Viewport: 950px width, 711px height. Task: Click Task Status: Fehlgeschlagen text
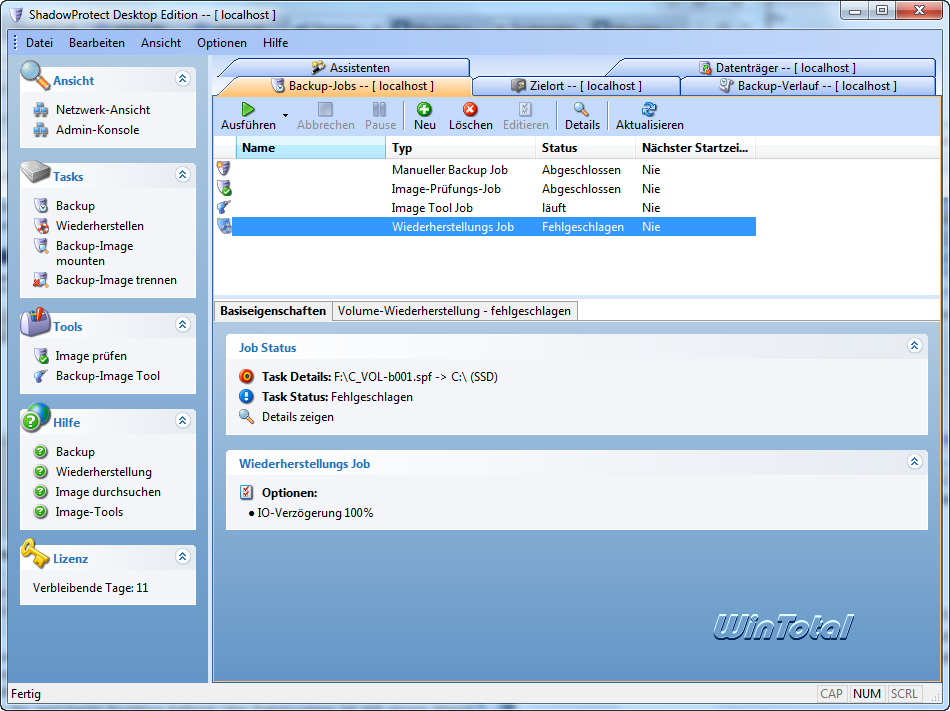(337, 397)
